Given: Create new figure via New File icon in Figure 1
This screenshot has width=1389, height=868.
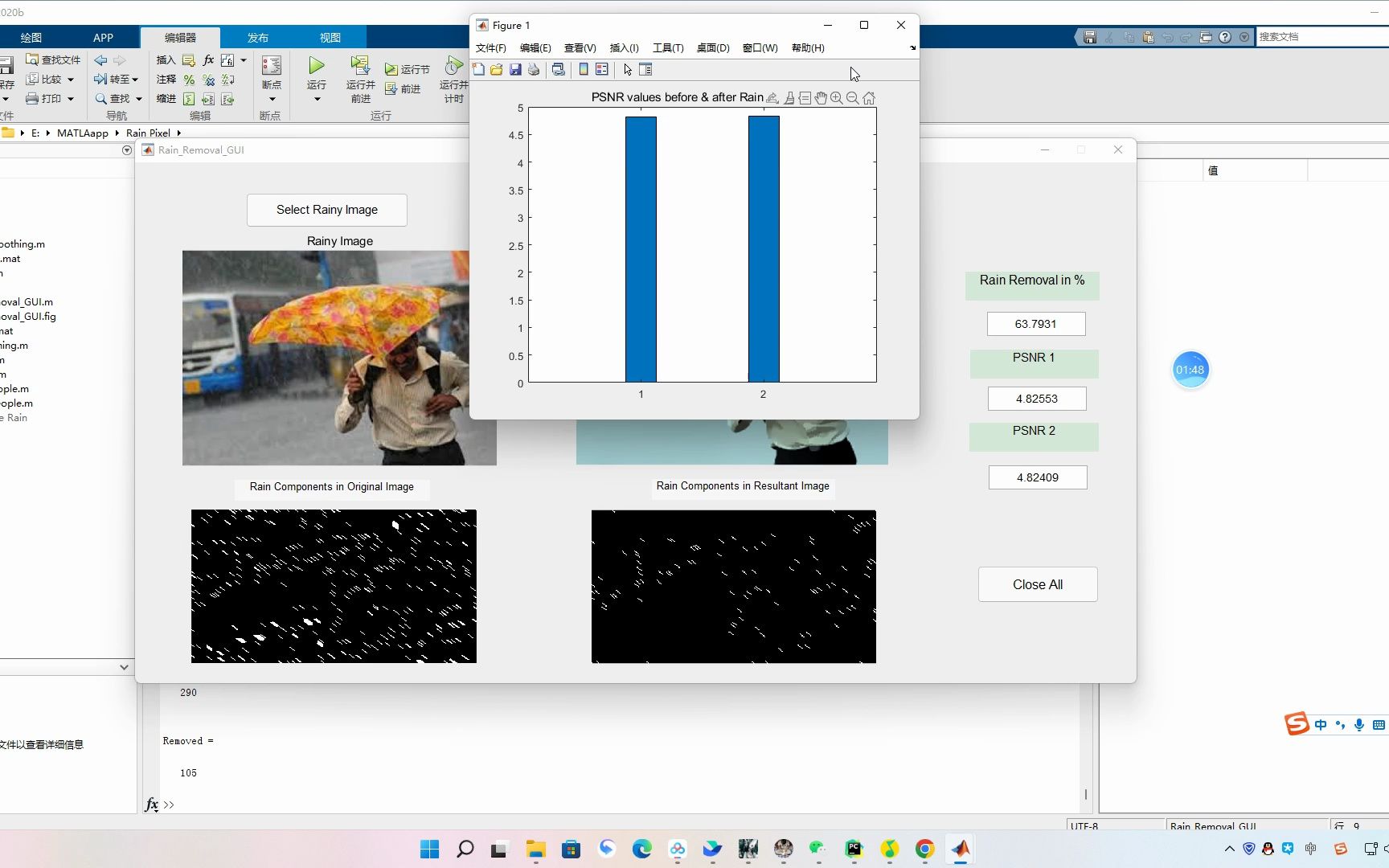Looking at the screenshot, I should click(478, 69).
